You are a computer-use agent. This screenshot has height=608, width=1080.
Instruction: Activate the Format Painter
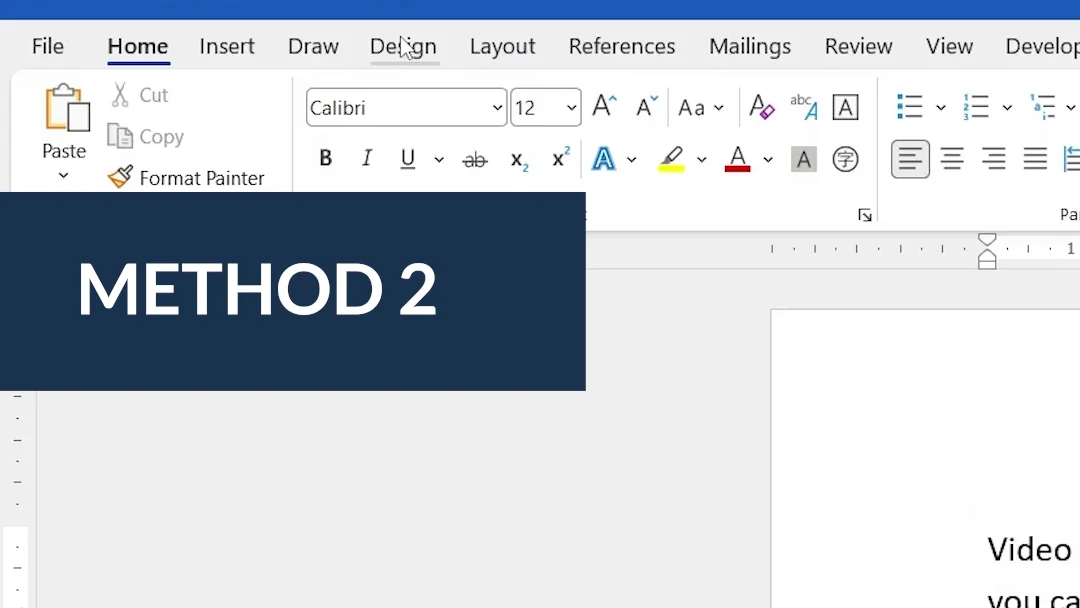(186, 178)
